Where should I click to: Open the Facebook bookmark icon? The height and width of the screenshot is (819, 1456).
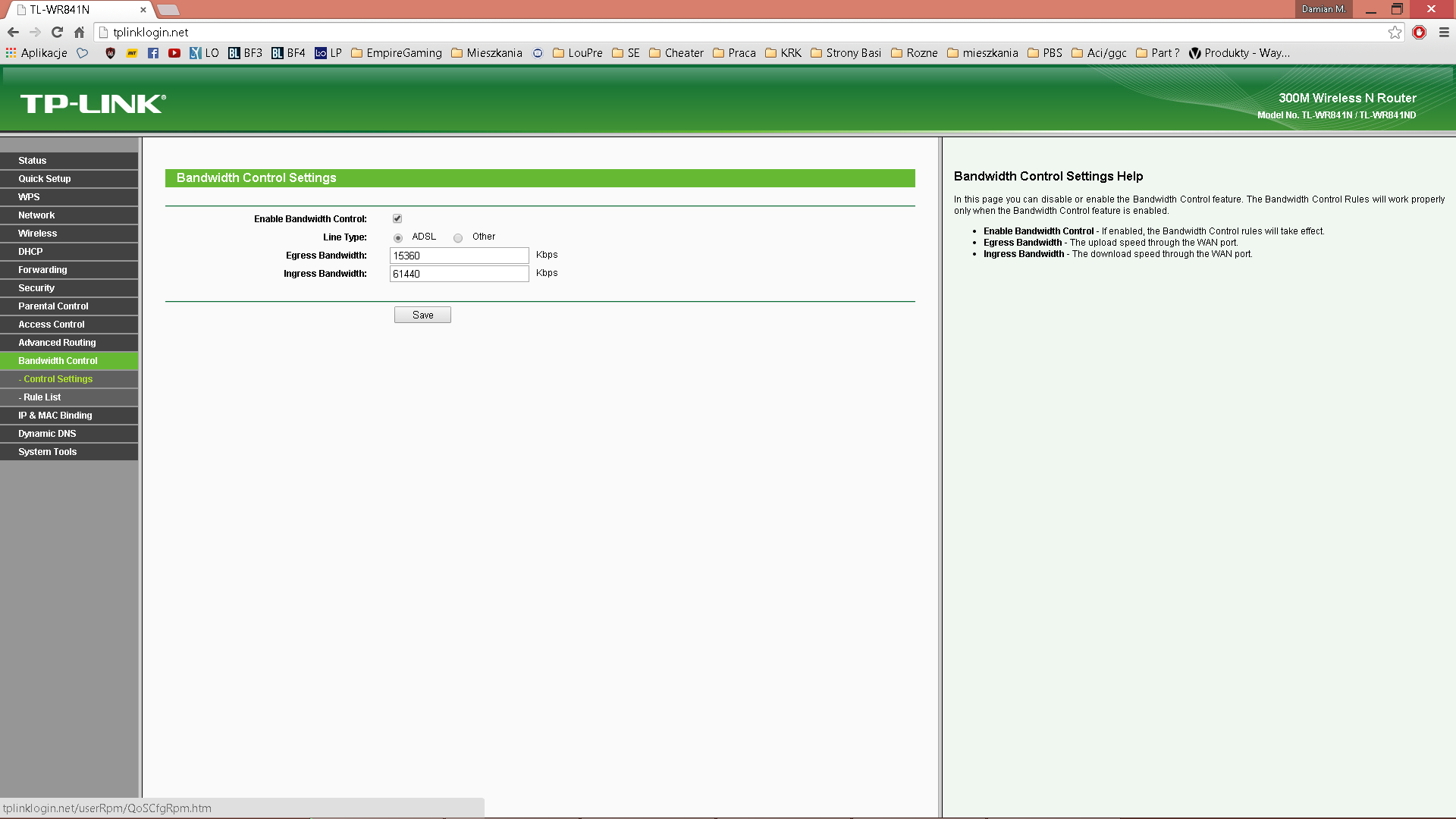(153, 53)
